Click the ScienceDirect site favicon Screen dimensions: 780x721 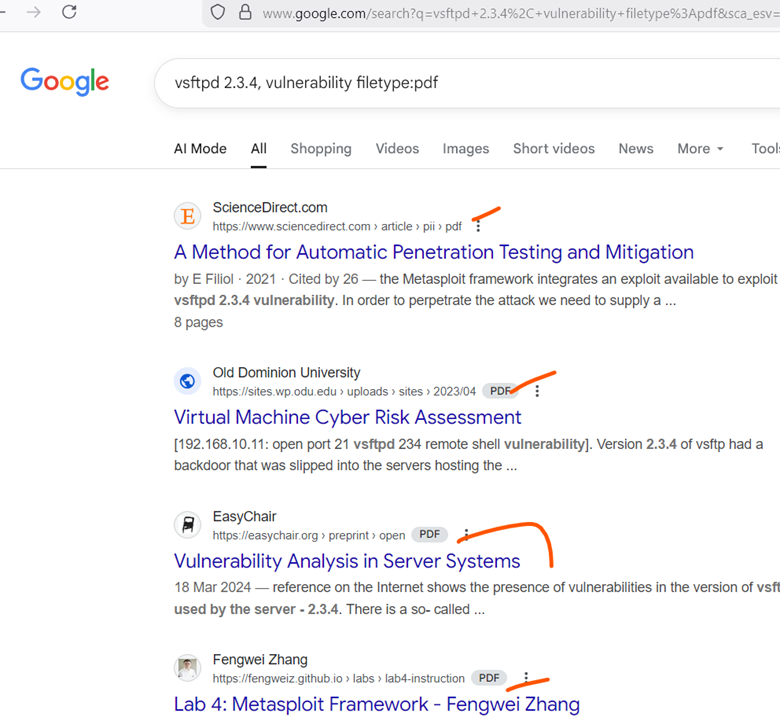click(x=187, y=216)
